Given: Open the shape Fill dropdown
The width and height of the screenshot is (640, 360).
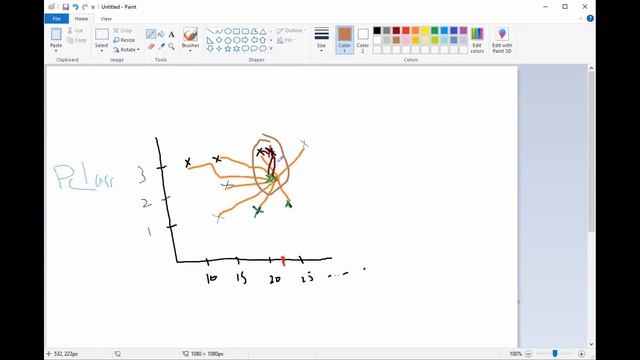Looking at the screenshot, I should click(x=286, y=40).
